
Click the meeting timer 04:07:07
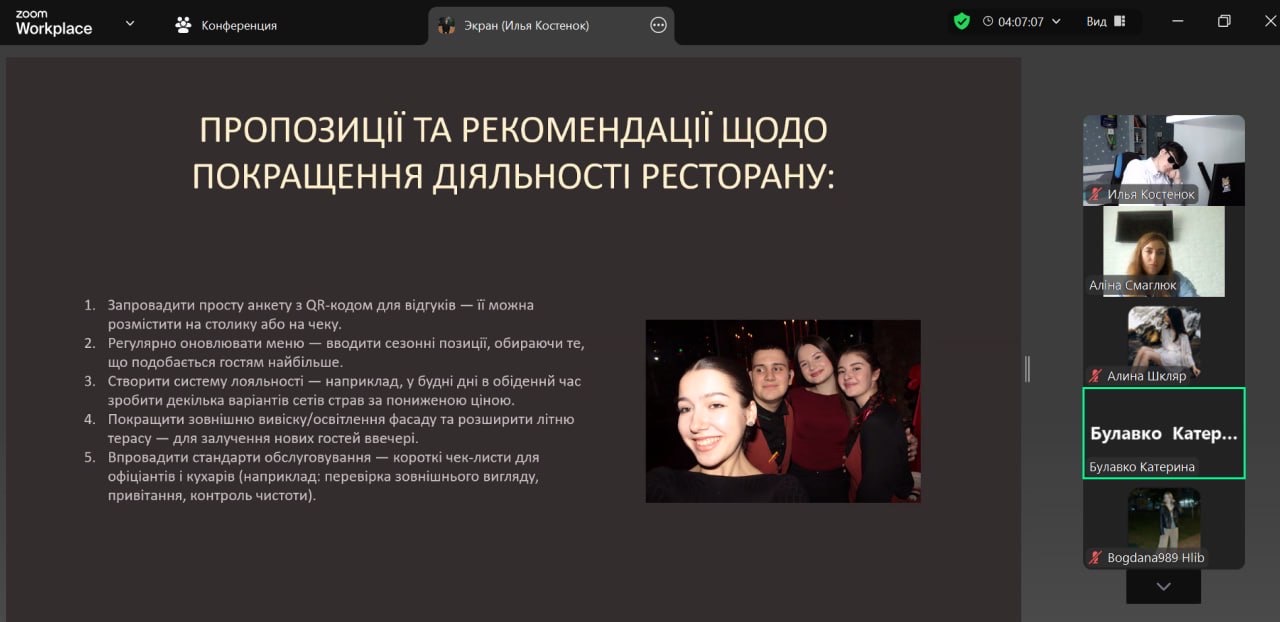(1020, 21)
